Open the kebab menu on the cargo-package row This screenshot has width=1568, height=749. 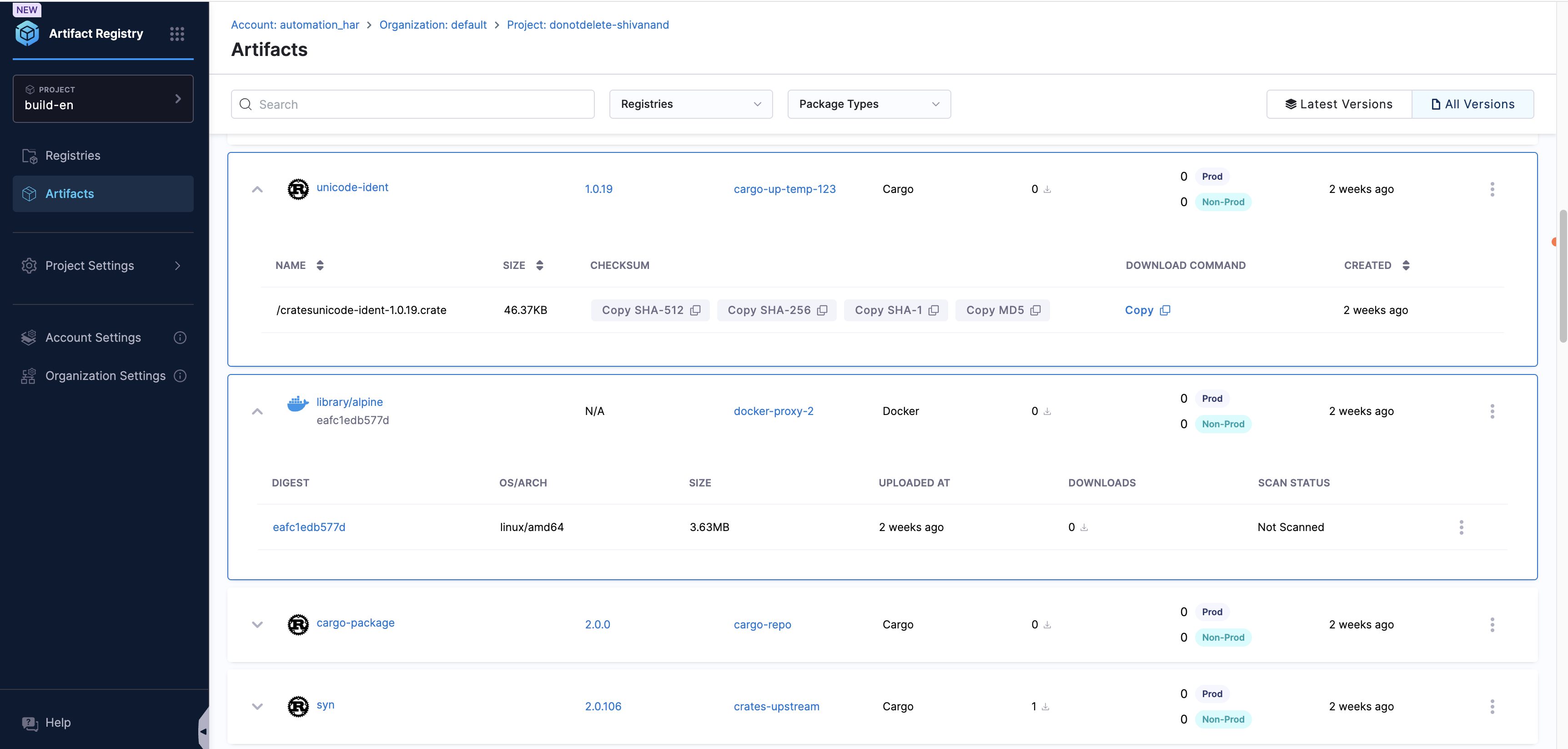tap(1493, 624)
